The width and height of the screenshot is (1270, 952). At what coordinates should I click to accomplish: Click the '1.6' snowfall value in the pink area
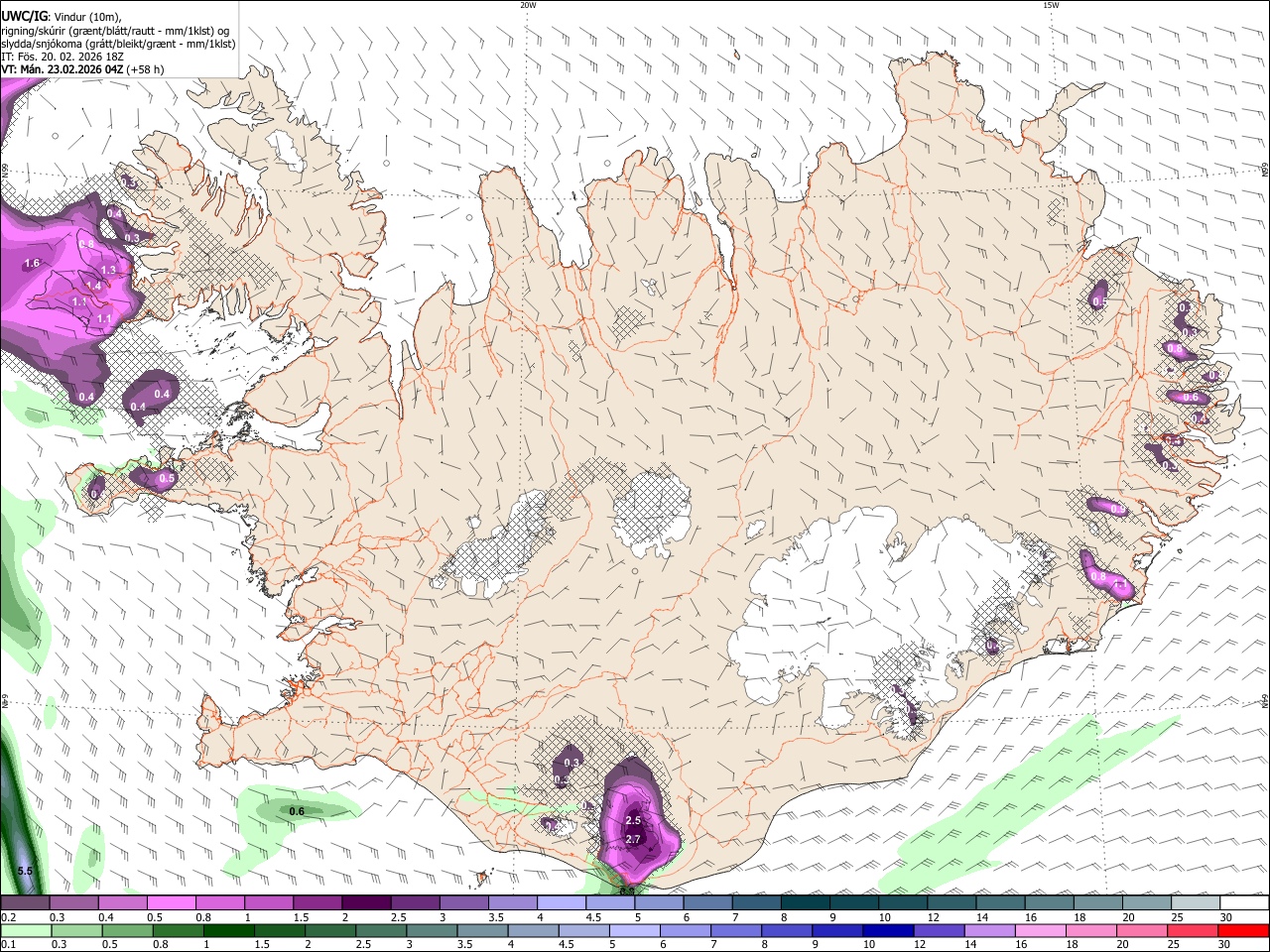tap(32, 263)
